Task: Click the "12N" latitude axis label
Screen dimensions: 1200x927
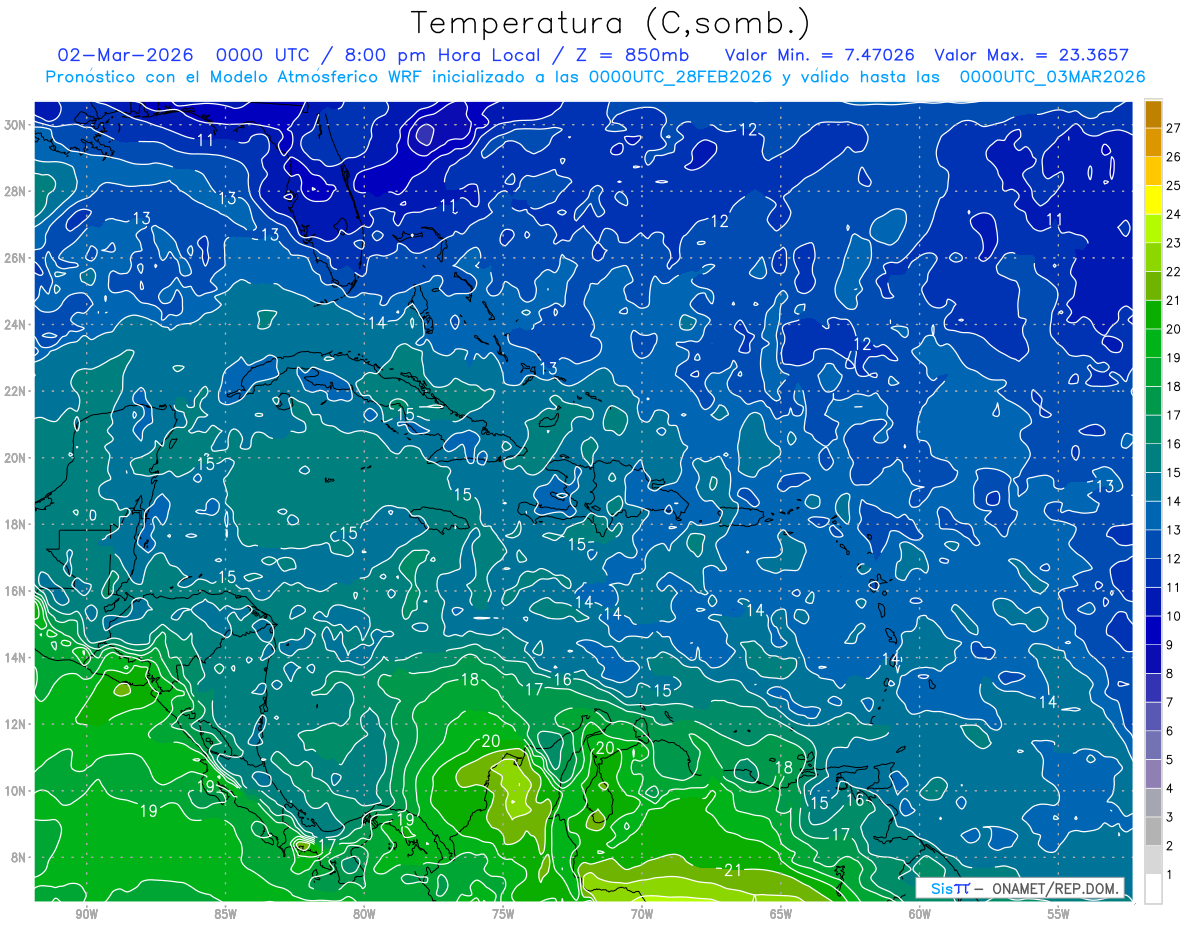Action: pos(15,724)
